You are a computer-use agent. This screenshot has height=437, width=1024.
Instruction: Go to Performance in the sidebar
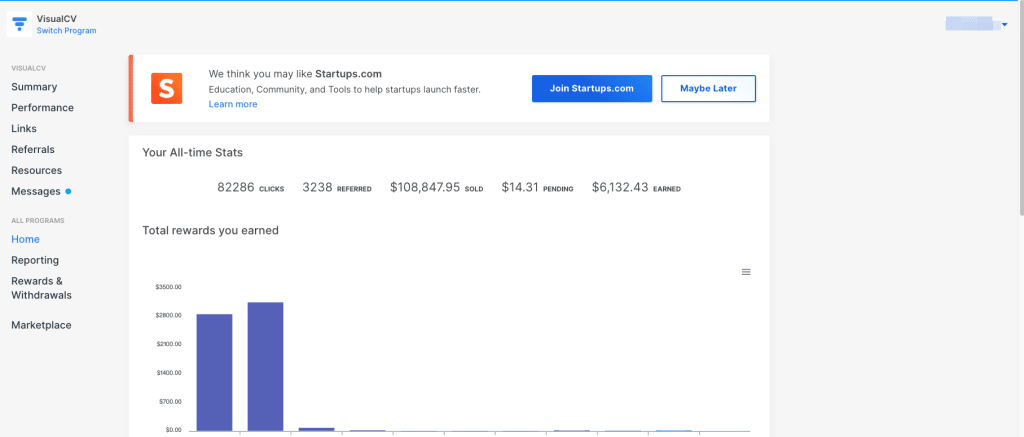pos(42,108)
